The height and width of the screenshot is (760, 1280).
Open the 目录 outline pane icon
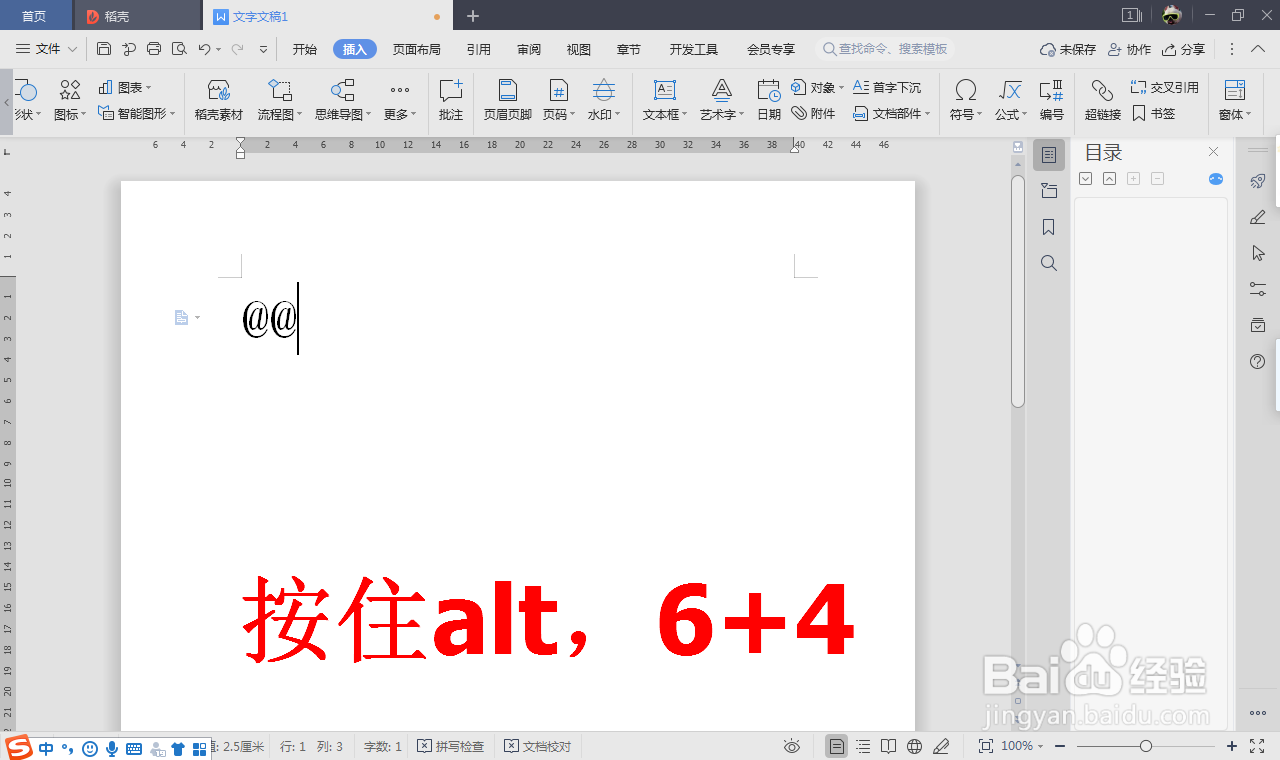pyautogui.click(x=1049, y=155)
